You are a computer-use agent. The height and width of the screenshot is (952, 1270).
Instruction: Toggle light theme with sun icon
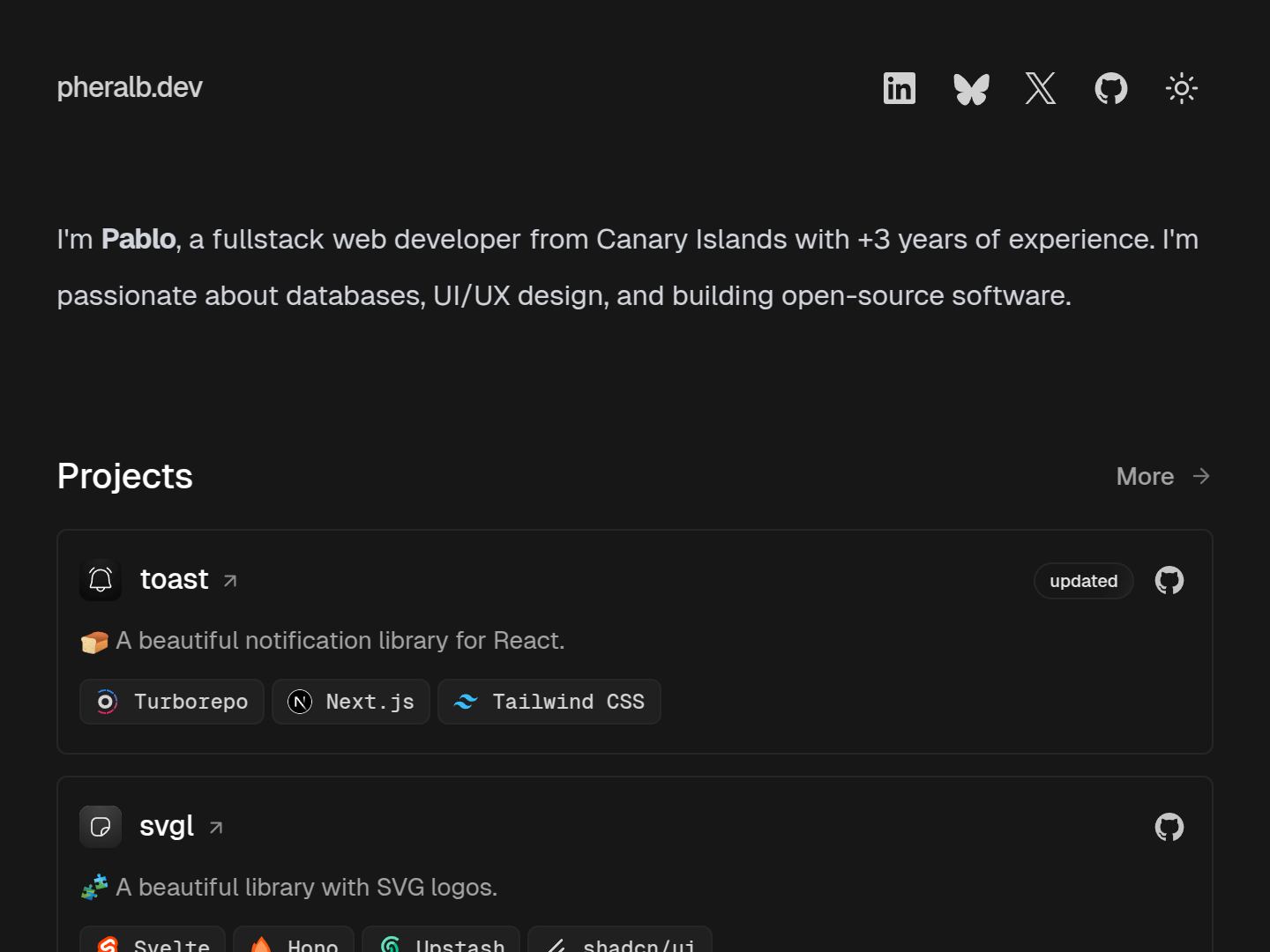point(1182,88)
